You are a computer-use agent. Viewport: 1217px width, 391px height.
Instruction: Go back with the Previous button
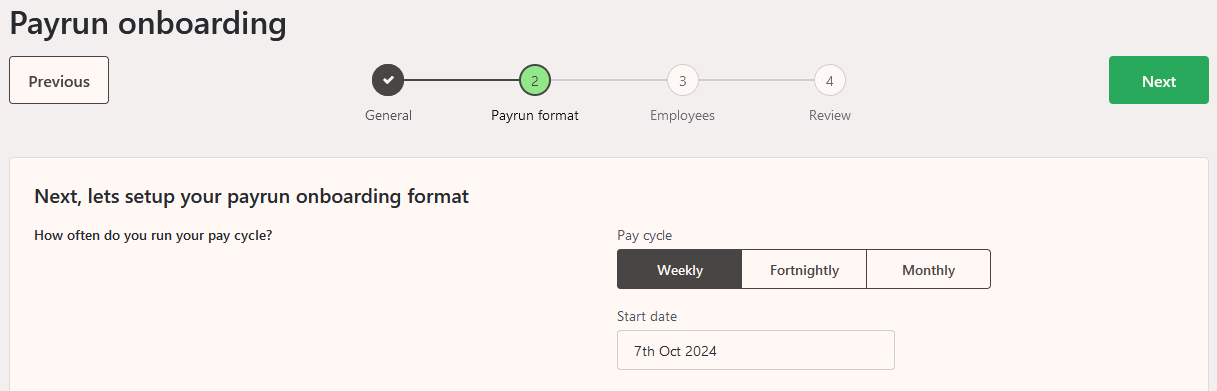coord(59,80)
